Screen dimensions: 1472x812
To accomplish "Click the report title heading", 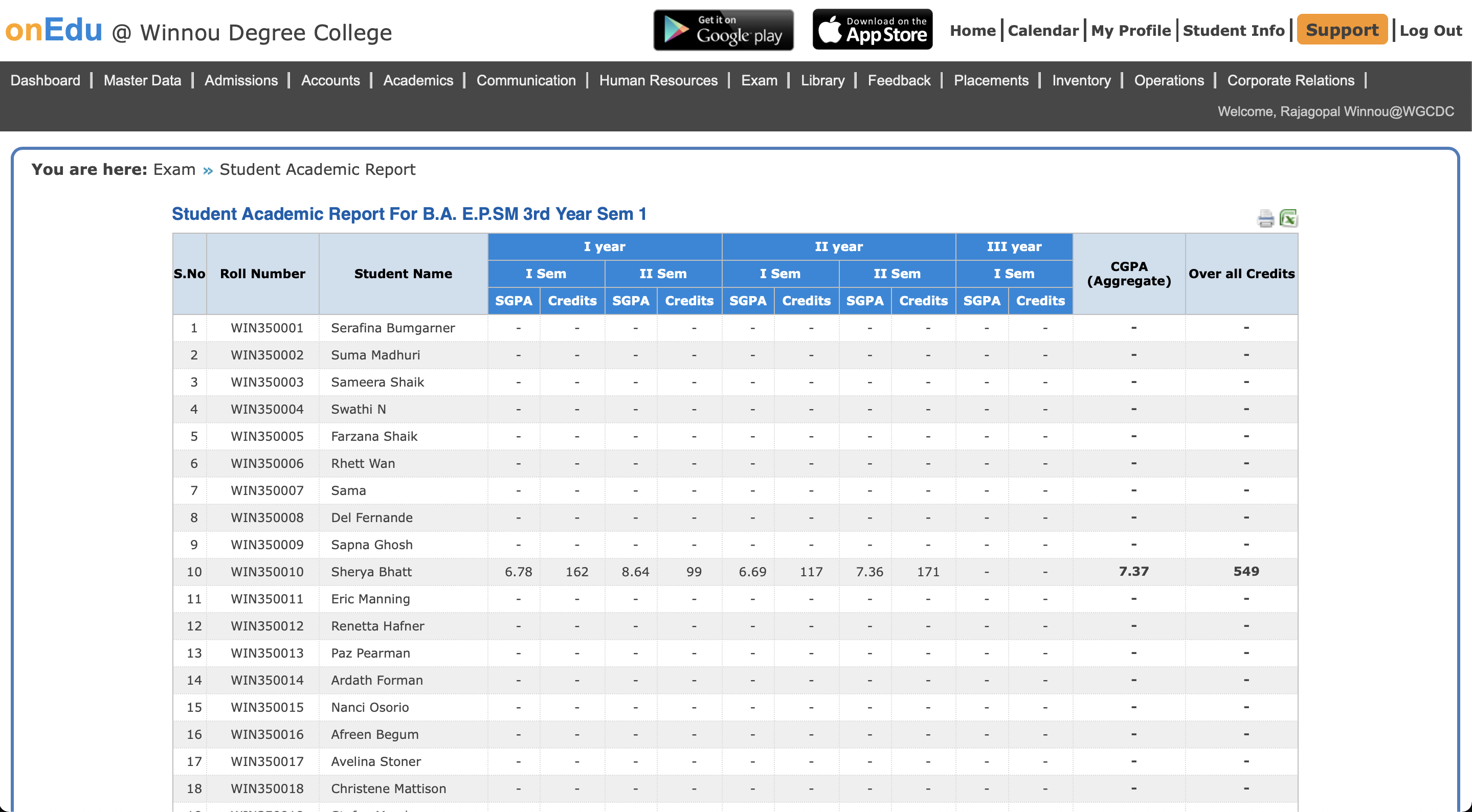I will click(409, 214).
